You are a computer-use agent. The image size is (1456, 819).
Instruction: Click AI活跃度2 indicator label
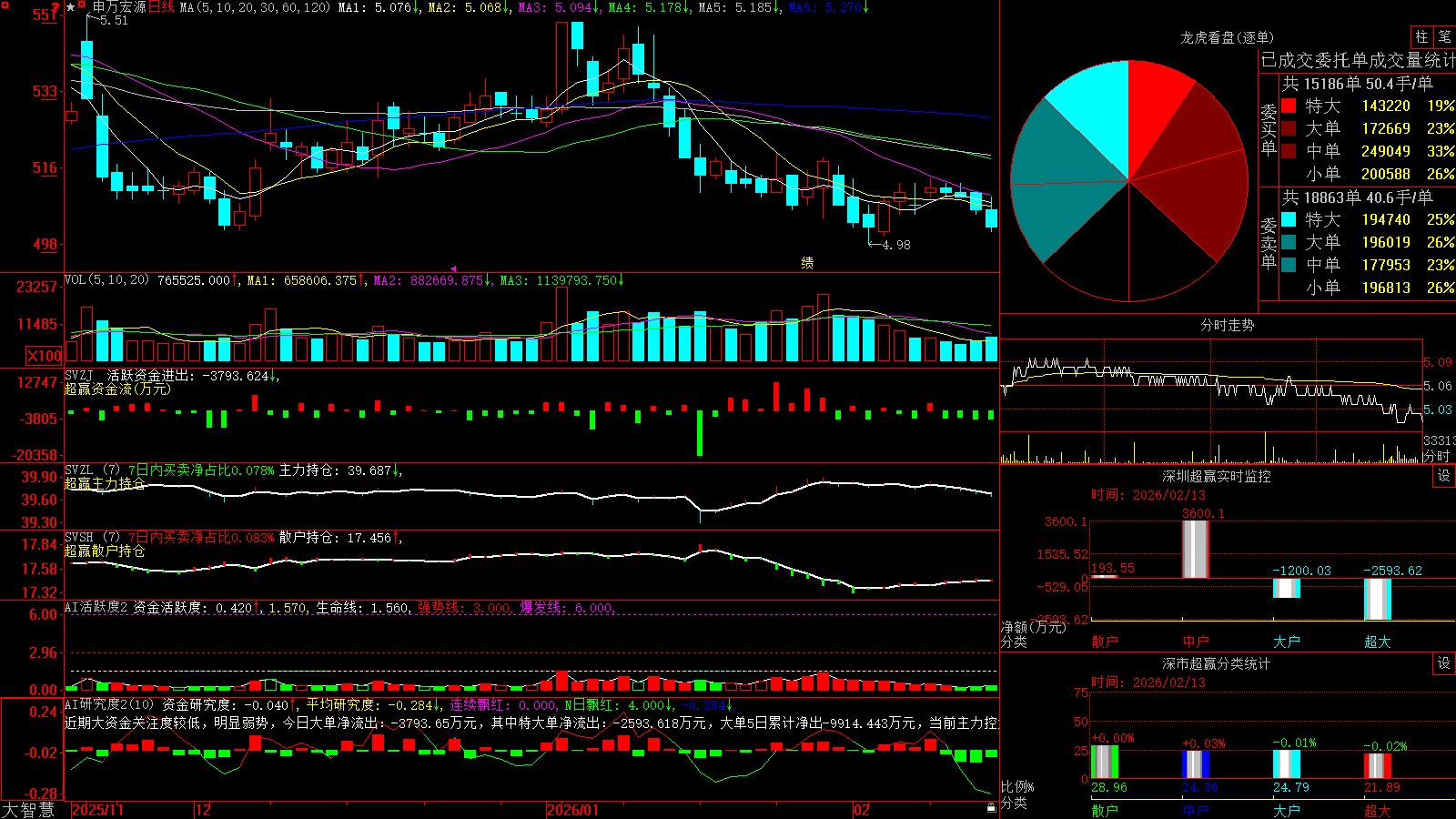tap(96, 607)
